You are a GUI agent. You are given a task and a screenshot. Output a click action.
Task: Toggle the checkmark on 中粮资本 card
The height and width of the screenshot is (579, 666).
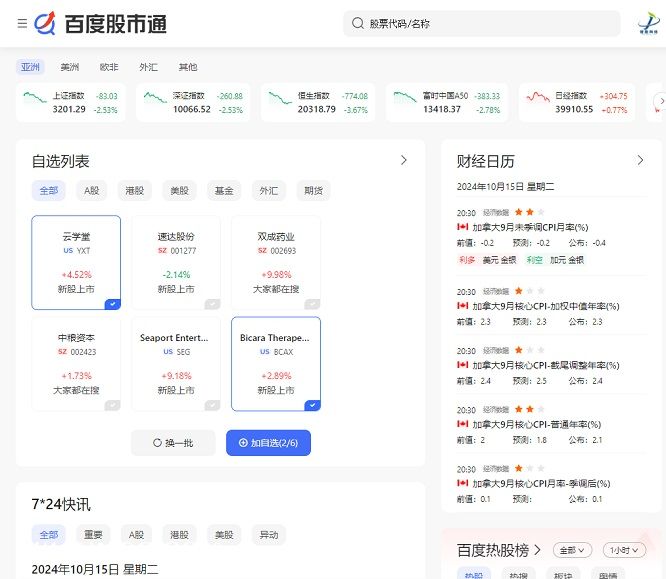coord(113,405)
